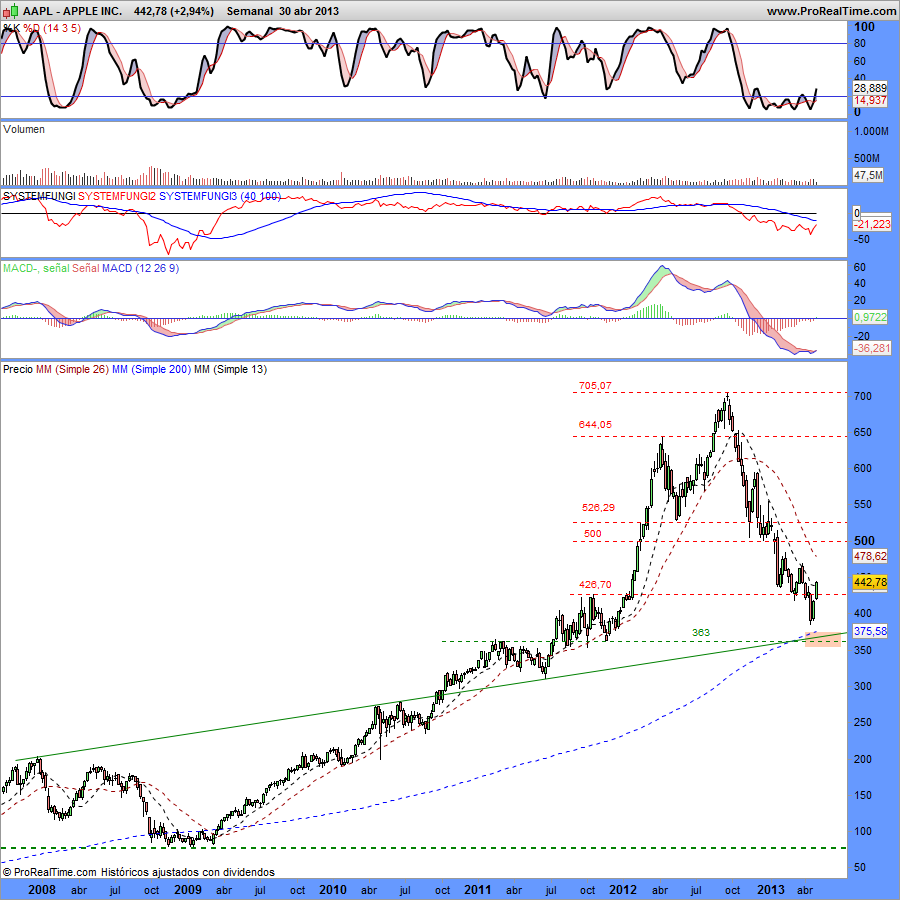Image resolution: width=900 pixels, height=900 pixels.
Task: Click the 2013 year label on time axis
Action: (x=771, y=890)
